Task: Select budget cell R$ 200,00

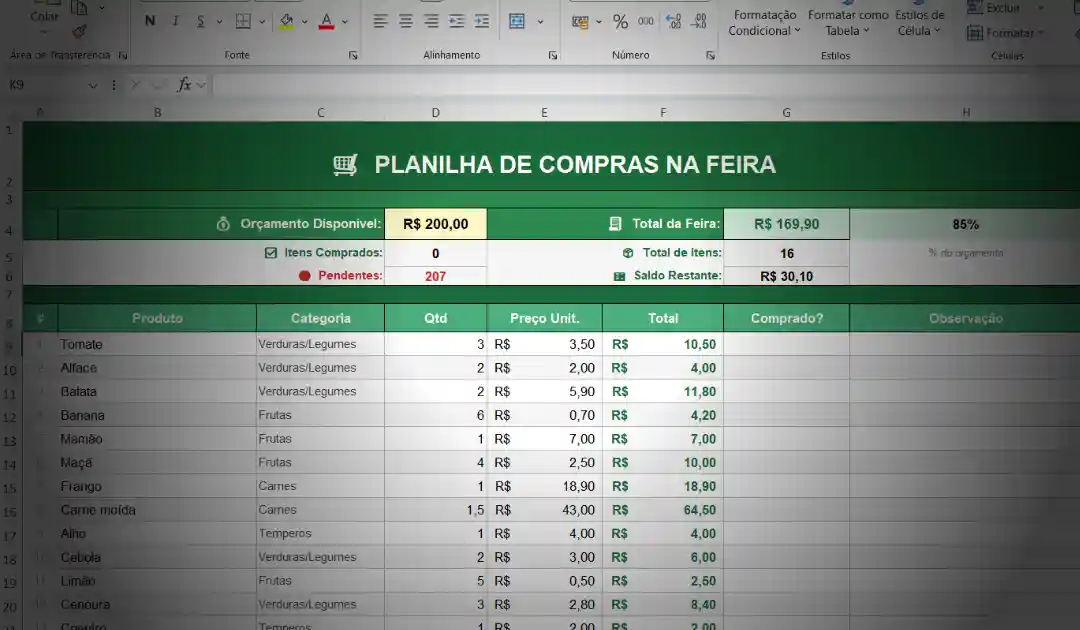Action: (x=436, y=224)
